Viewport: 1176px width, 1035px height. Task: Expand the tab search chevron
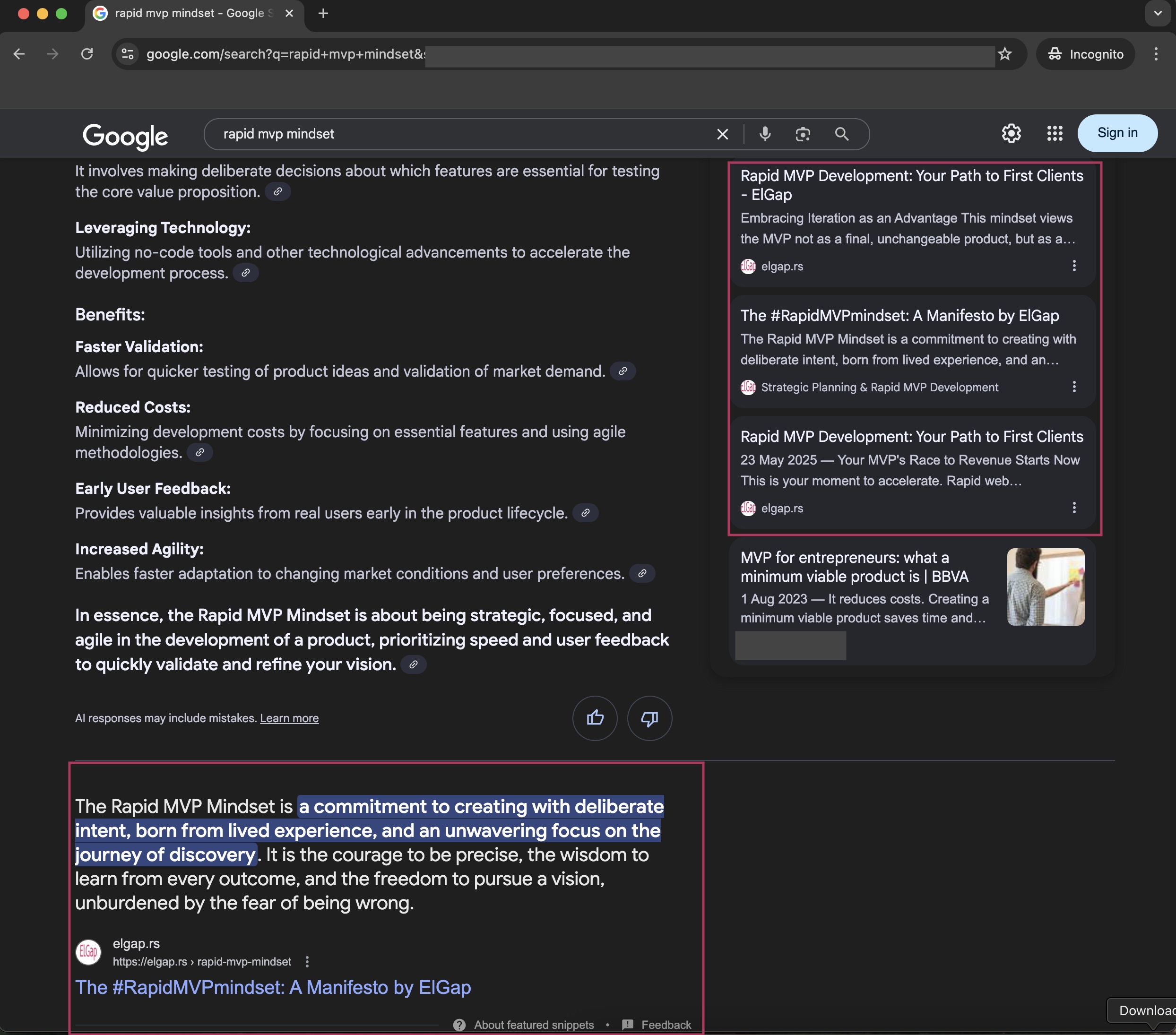coord(1157,13)
